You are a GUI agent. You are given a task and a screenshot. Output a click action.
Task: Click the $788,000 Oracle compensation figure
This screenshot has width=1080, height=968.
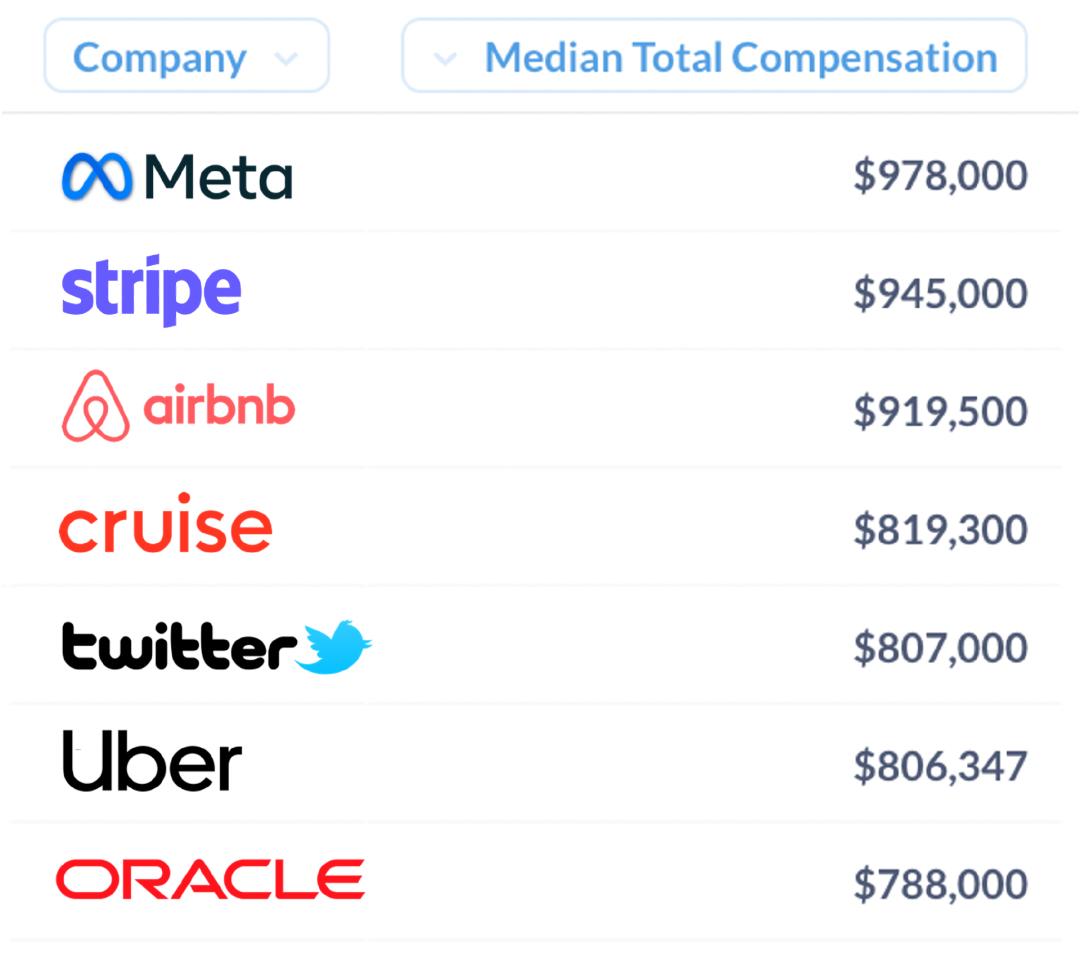point(940,885)
